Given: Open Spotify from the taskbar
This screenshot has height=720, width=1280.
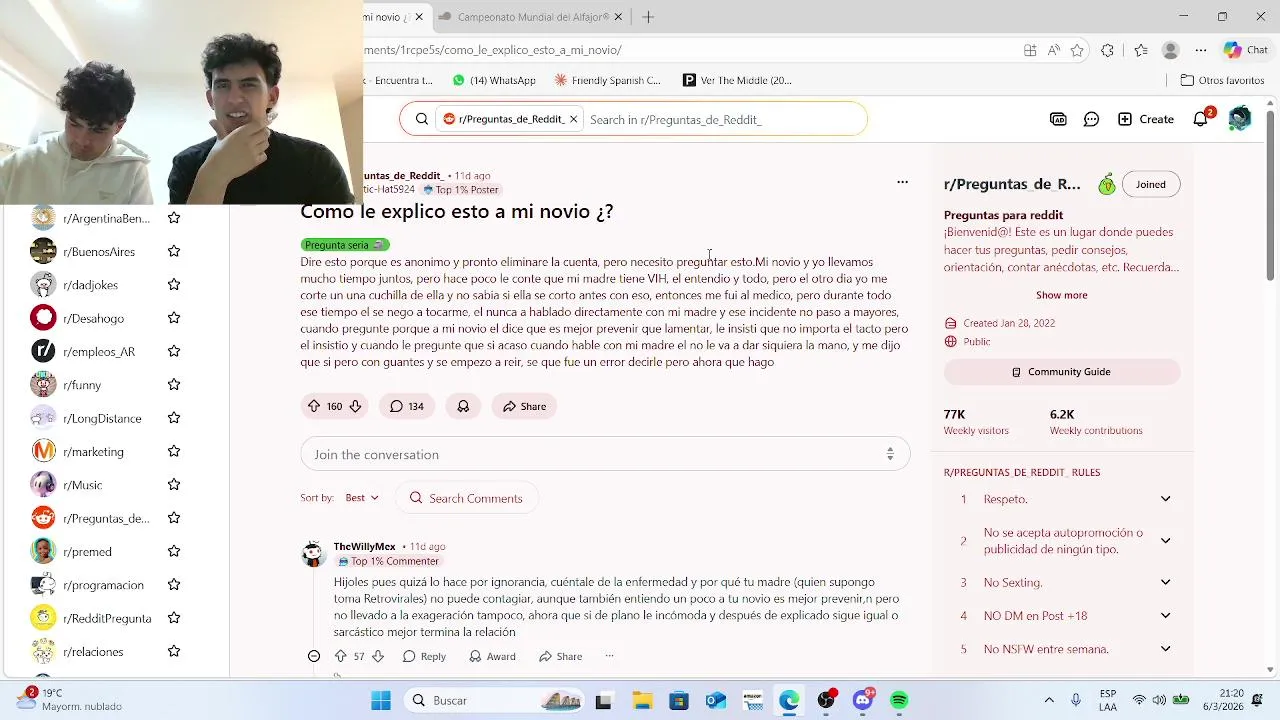Looking at the screenshot, I should 899,700.
